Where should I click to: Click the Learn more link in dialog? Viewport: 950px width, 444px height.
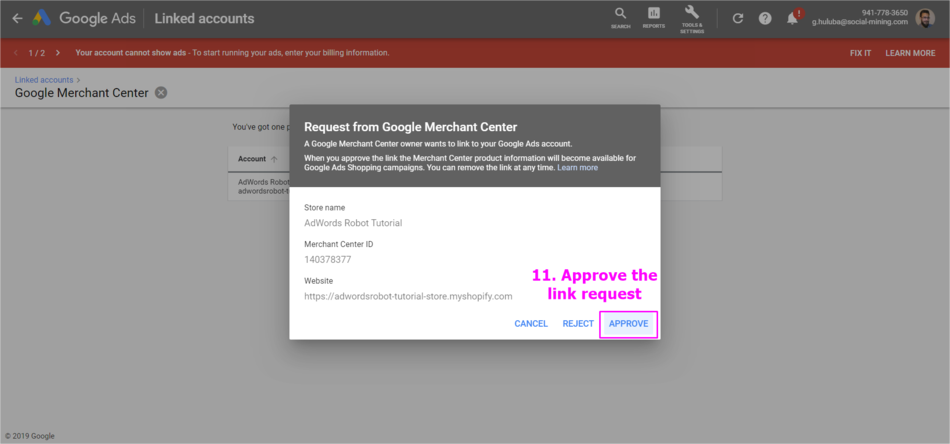(x=577, y=168)
